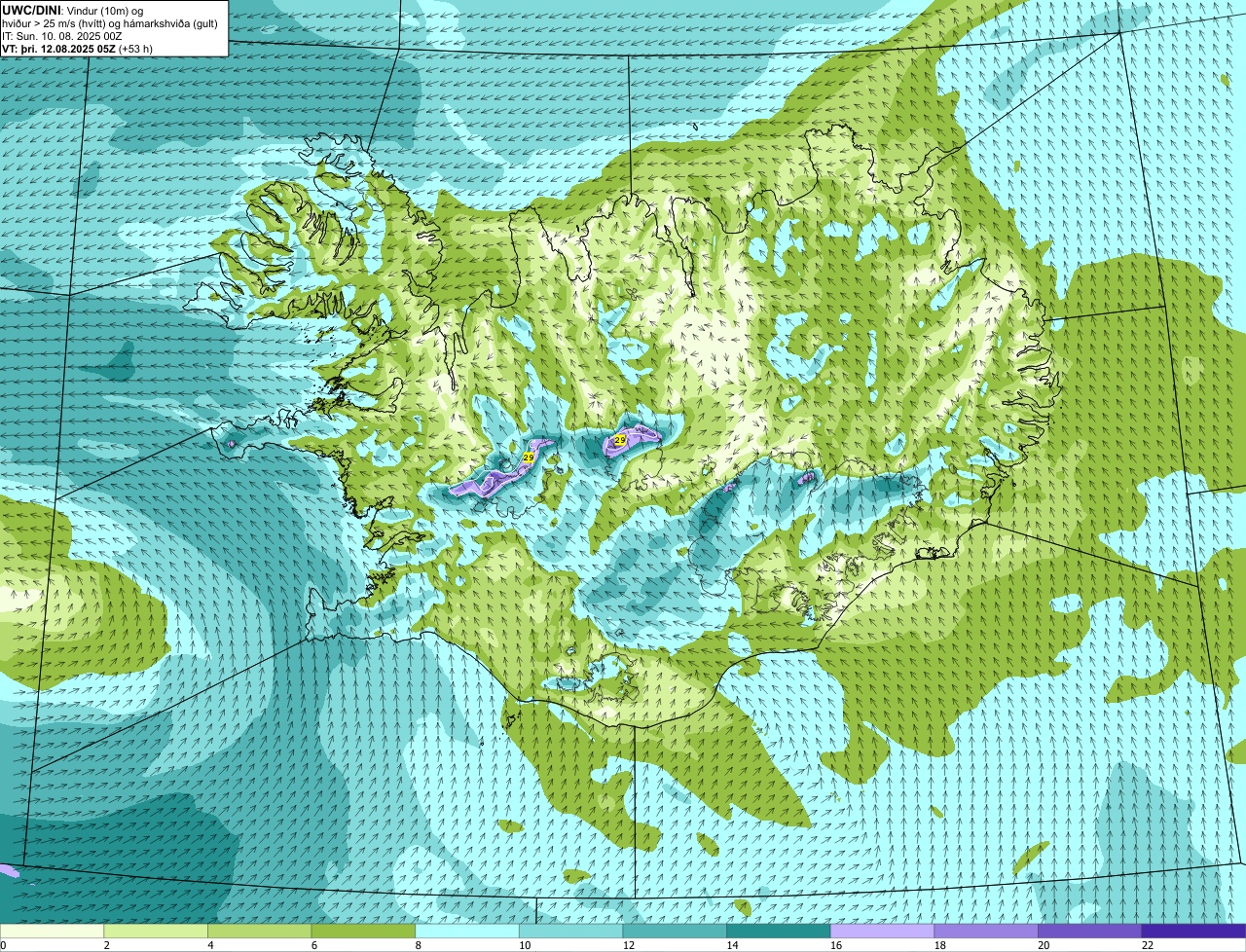This screenshot has width=1246, height=952.
Task: Click the yellow 29 gust label on the western purple band
Action: [x=529, y=457]
